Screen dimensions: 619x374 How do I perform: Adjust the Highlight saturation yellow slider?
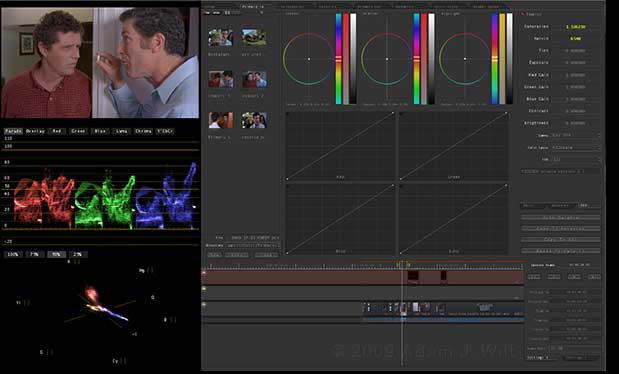tap(502, 59)
